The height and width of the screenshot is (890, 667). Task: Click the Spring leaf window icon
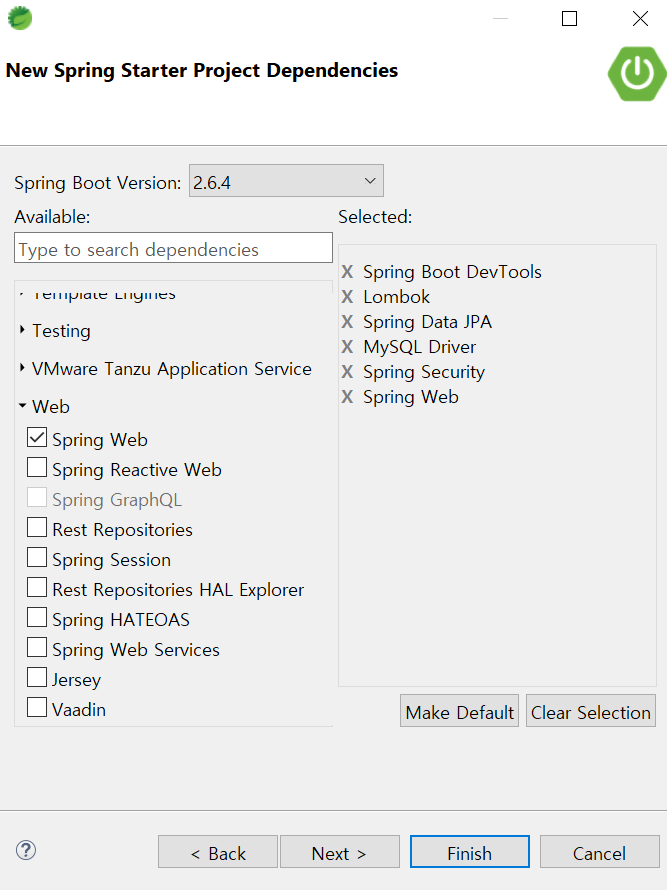tap(20, 18)
